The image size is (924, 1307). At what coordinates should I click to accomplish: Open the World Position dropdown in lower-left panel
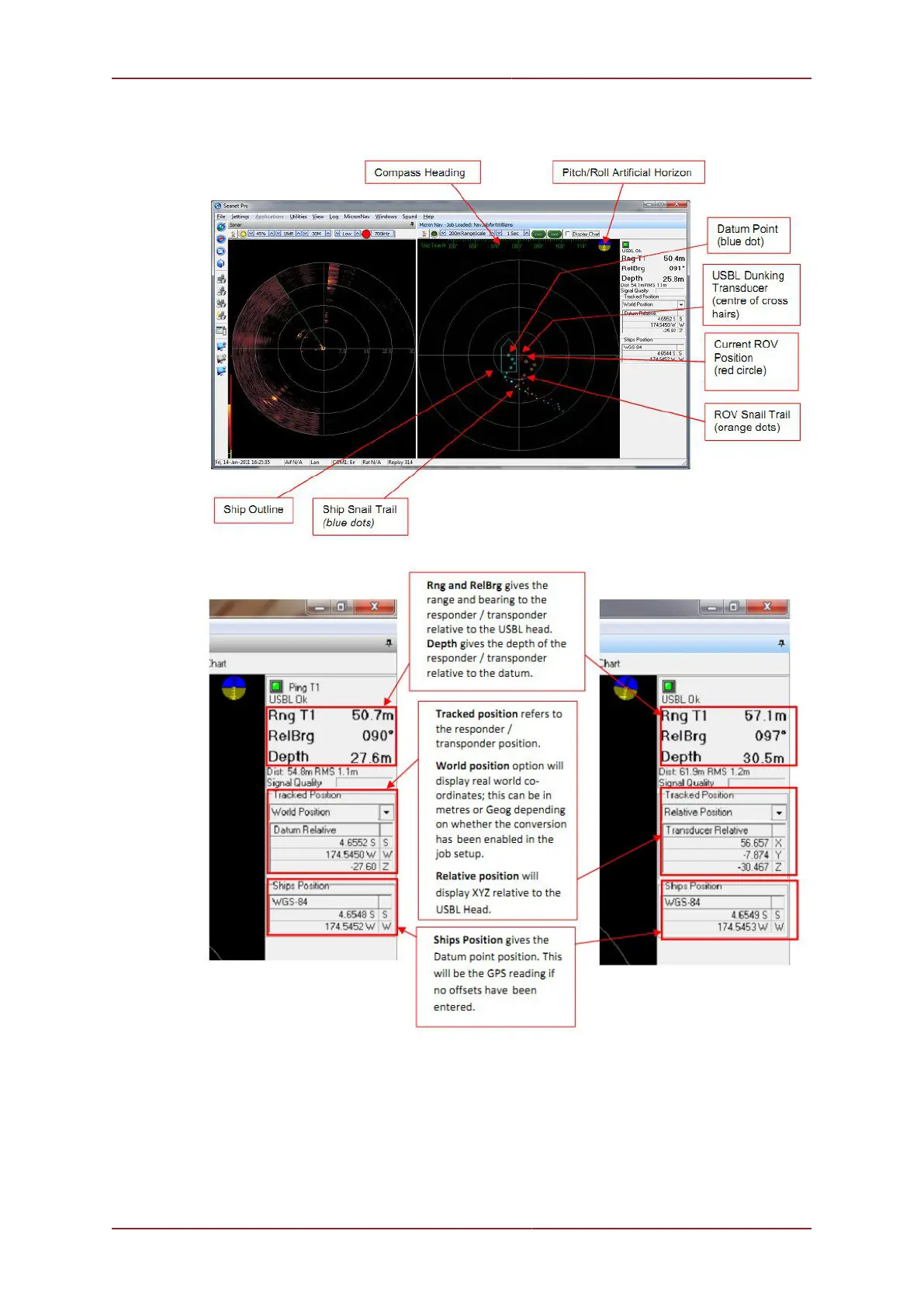pyautogui.click(x=386, y=812)
